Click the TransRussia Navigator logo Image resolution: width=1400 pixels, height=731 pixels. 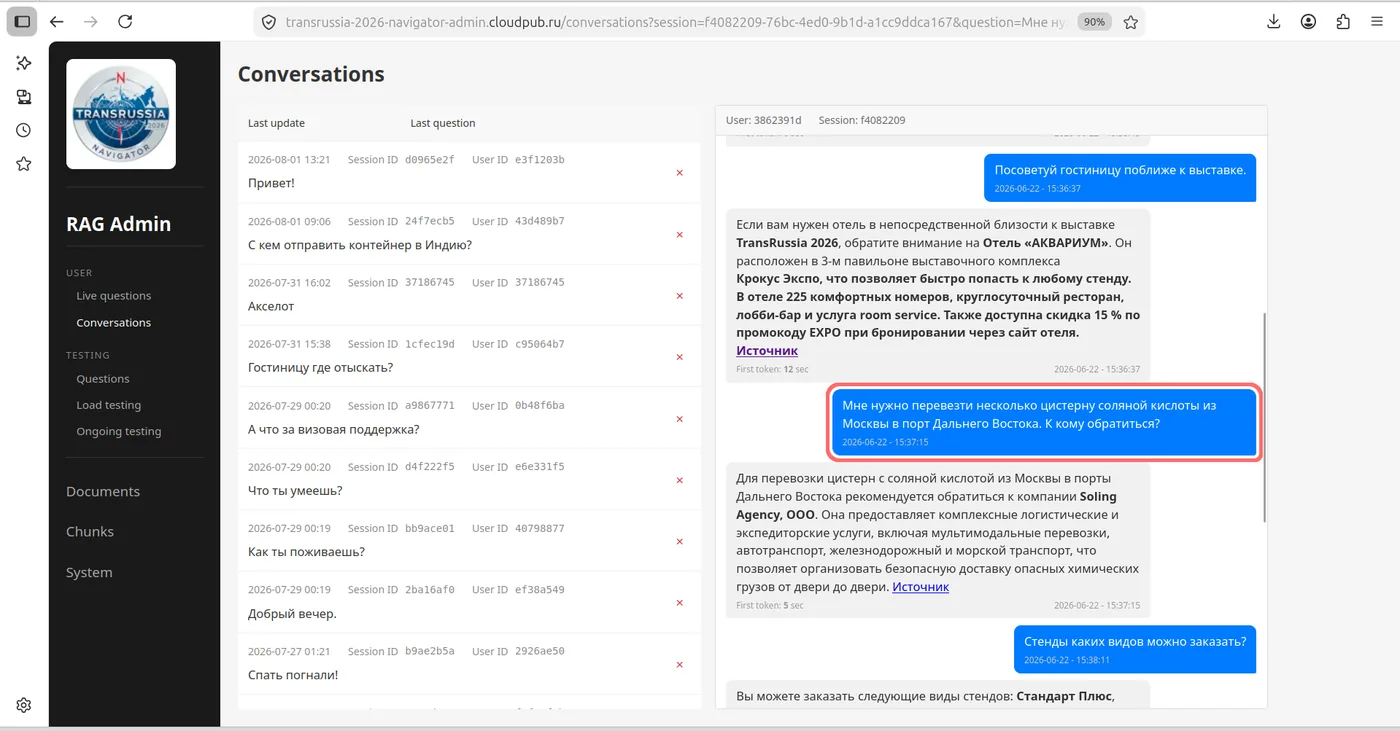[x=121, y=114]
